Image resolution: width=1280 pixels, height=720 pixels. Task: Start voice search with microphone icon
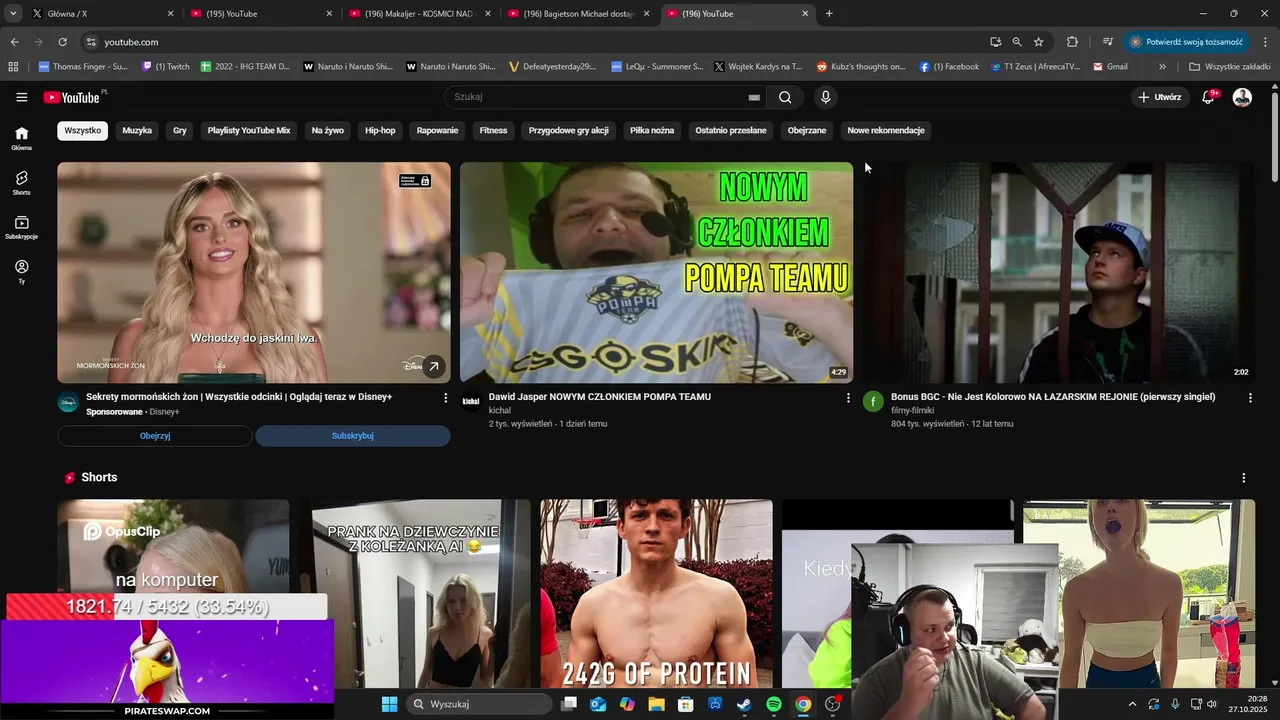pos(825,97)
